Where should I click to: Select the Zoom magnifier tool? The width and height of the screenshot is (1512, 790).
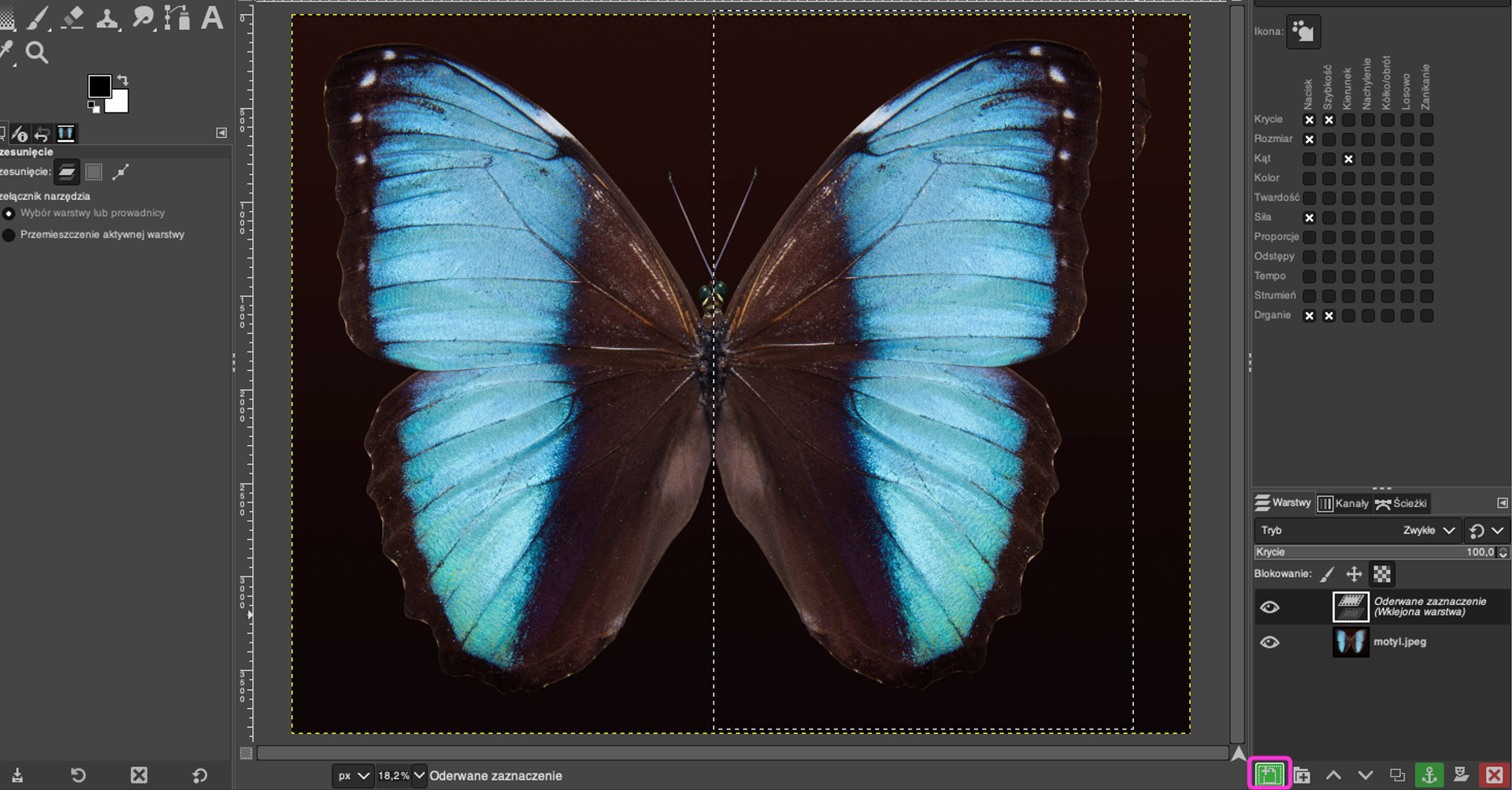(36, 53)
